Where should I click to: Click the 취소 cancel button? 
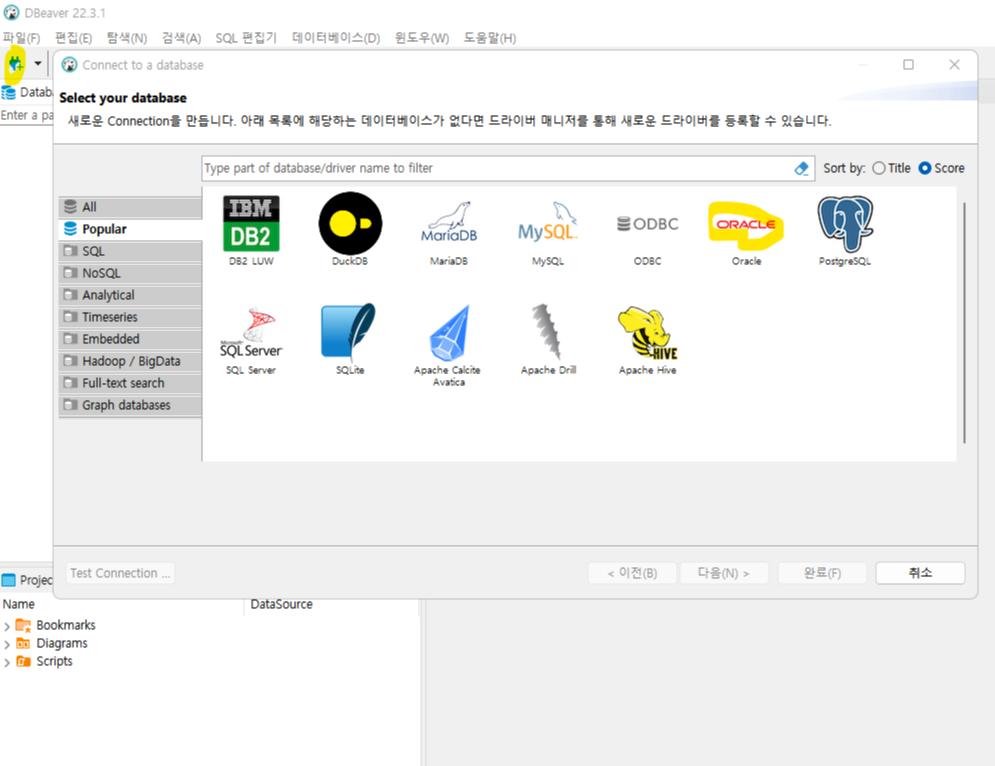tap(920, 573)
